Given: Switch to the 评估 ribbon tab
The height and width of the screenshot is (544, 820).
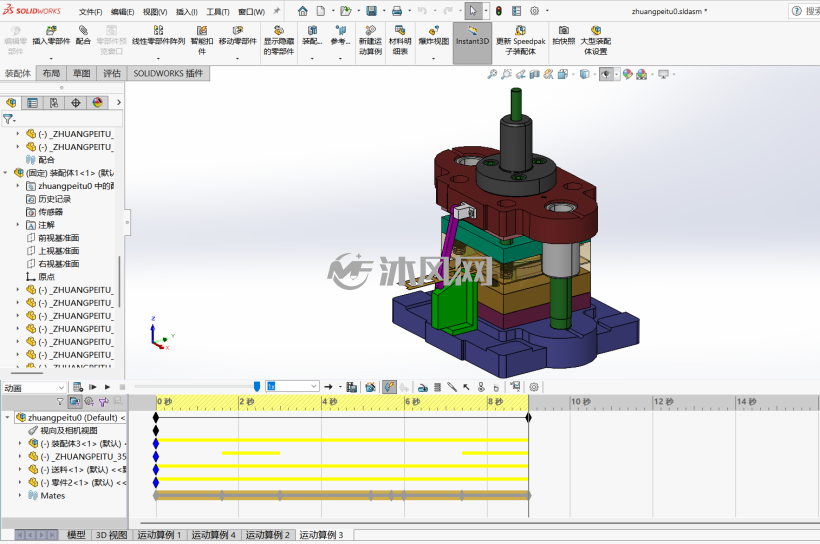Looking at the screenshot, I should 111,73.
